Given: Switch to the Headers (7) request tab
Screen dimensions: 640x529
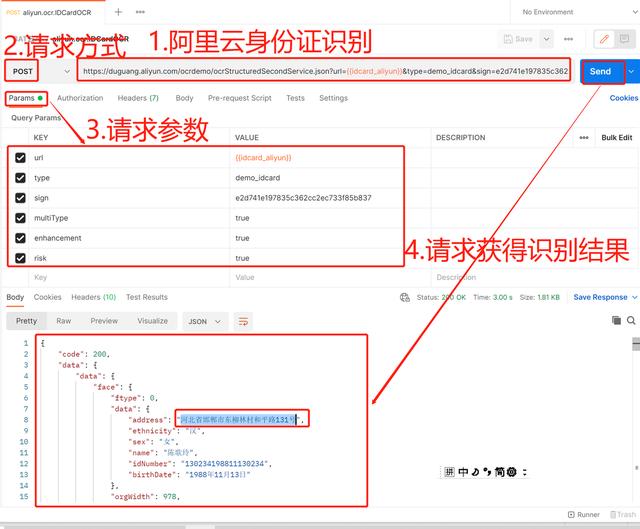Looking at the screenshot, I should (138, 98).
